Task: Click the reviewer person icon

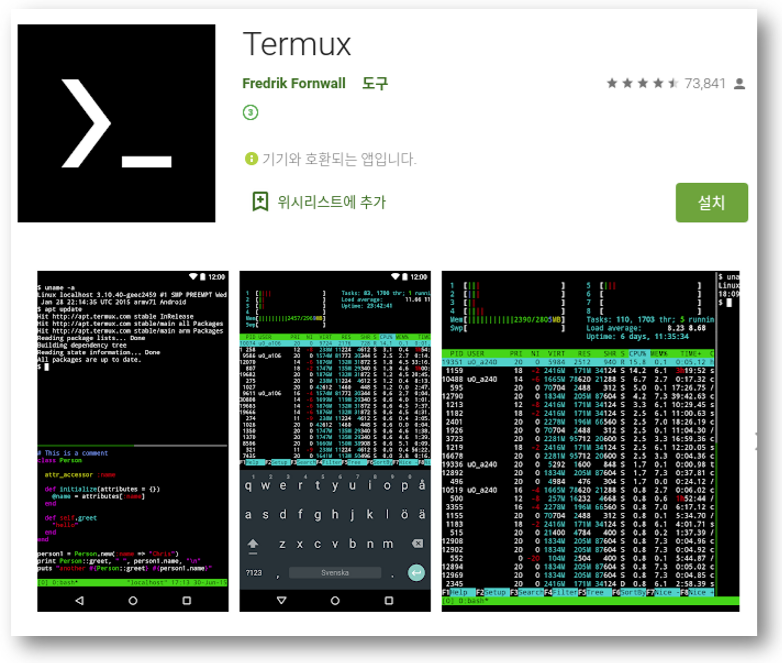Action: coord(740,84)
